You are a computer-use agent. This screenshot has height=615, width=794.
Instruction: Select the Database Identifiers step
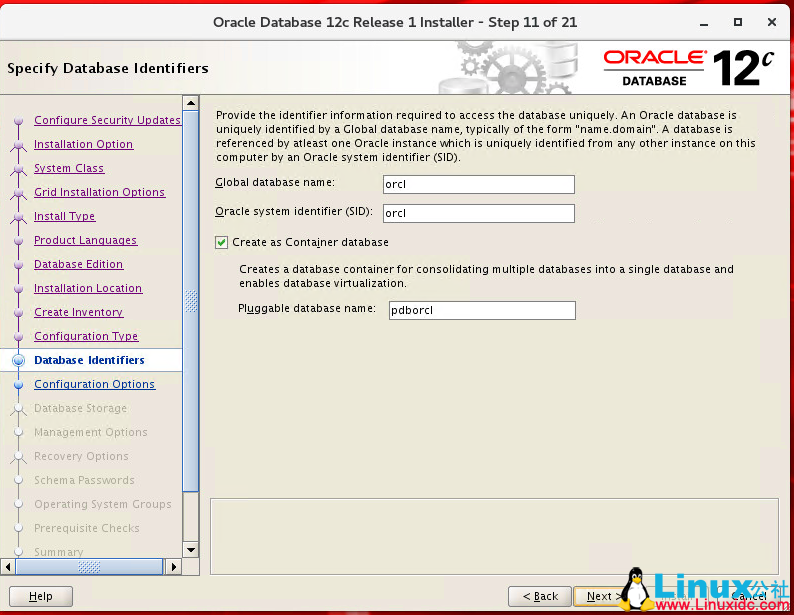[90, 360]
